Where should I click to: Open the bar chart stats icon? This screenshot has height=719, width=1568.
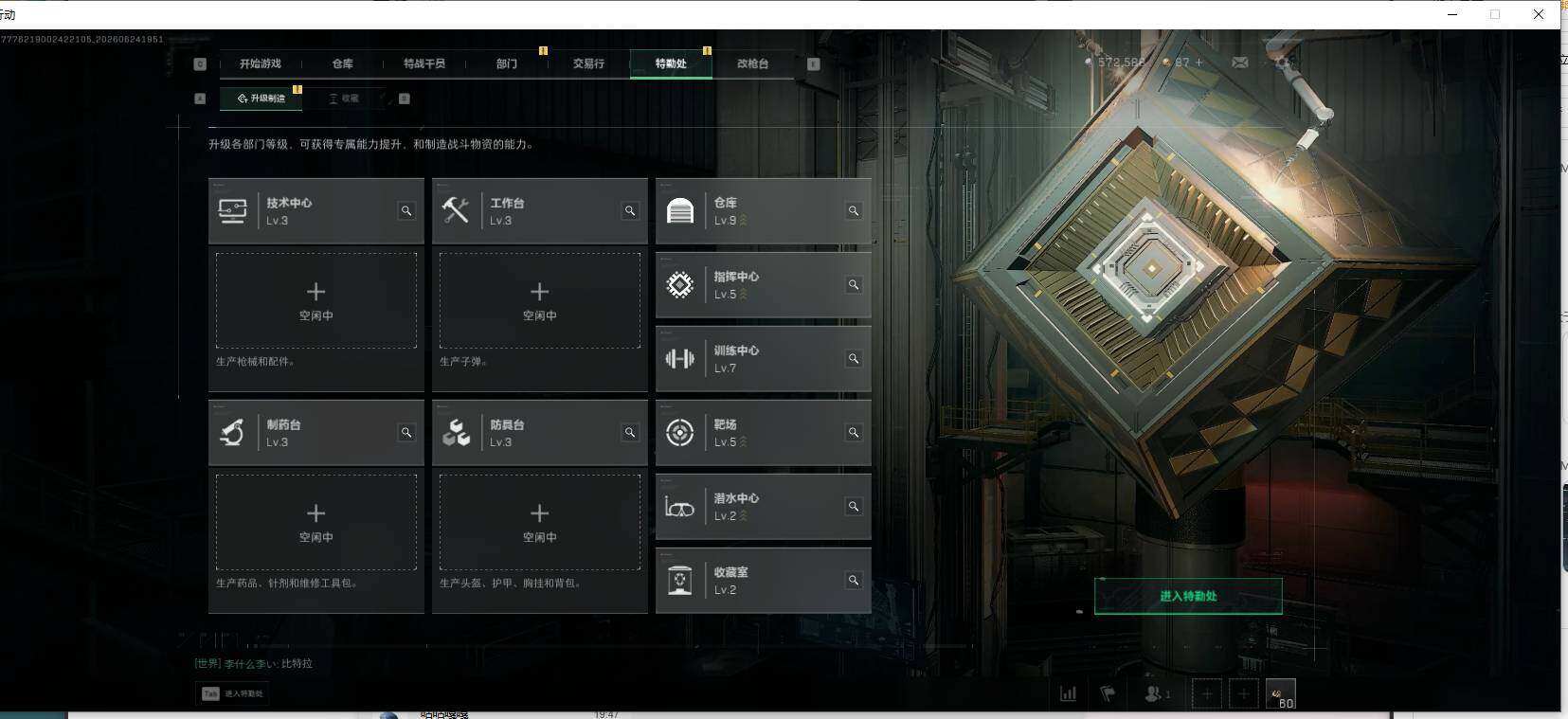1068,694
